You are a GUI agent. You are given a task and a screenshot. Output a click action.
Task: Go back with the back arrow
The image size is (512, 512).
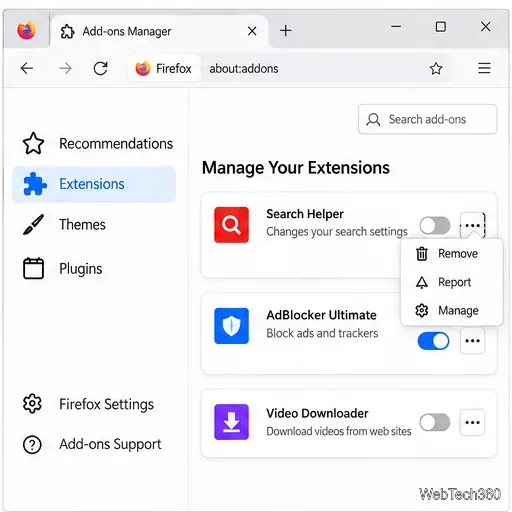coord(27,68)
